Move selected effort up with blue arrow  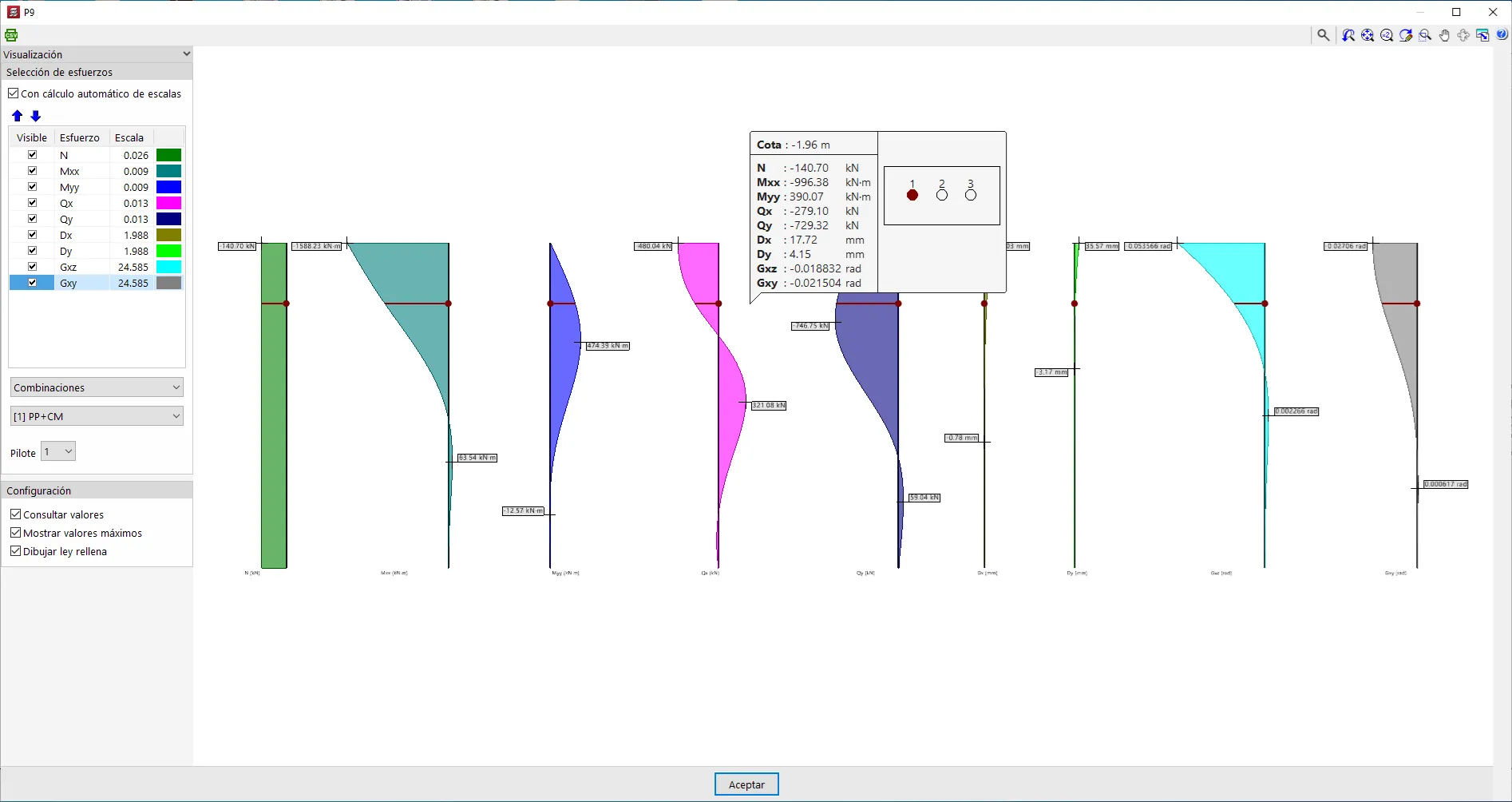point(18,116)
